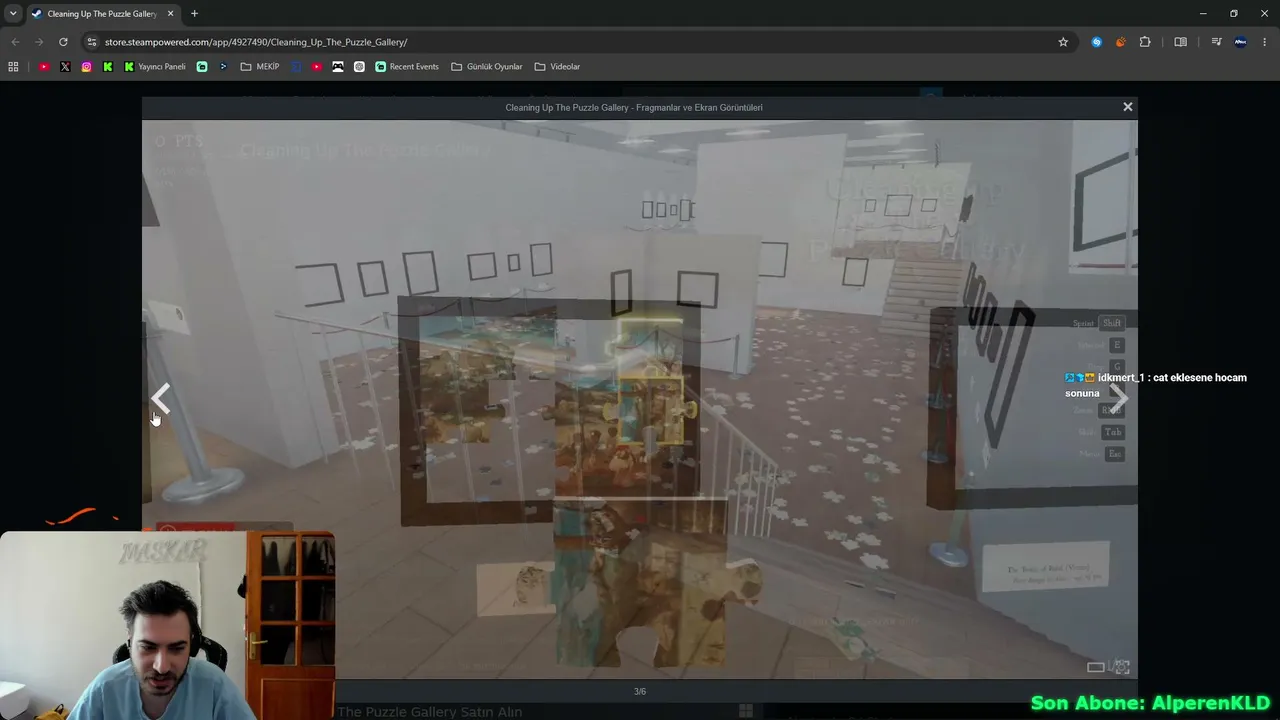
Task: Open the tab search dropdown arrow
Action: coord(13,14)
